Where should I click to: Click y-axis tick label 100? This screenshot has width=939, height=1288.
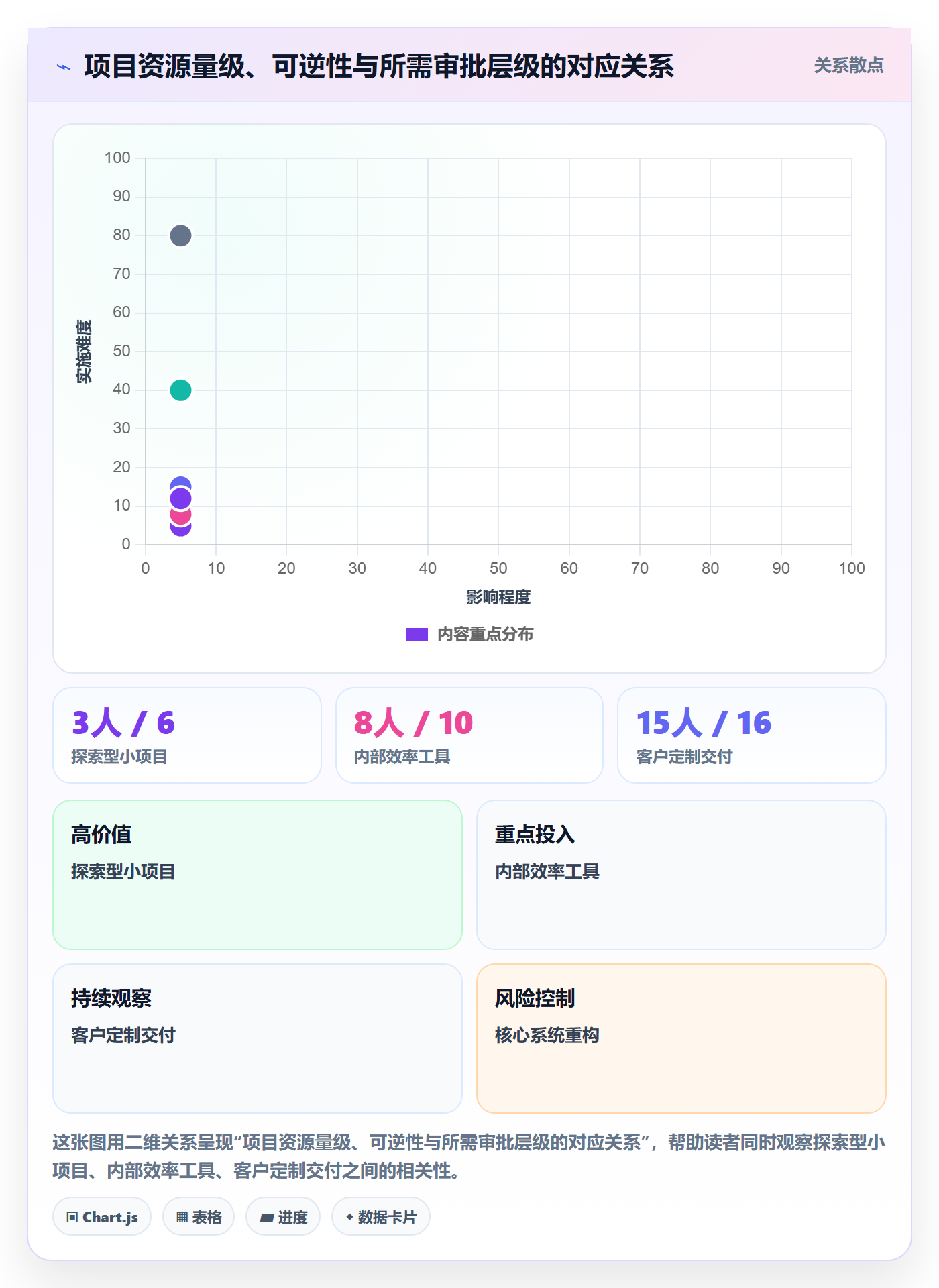117,158
